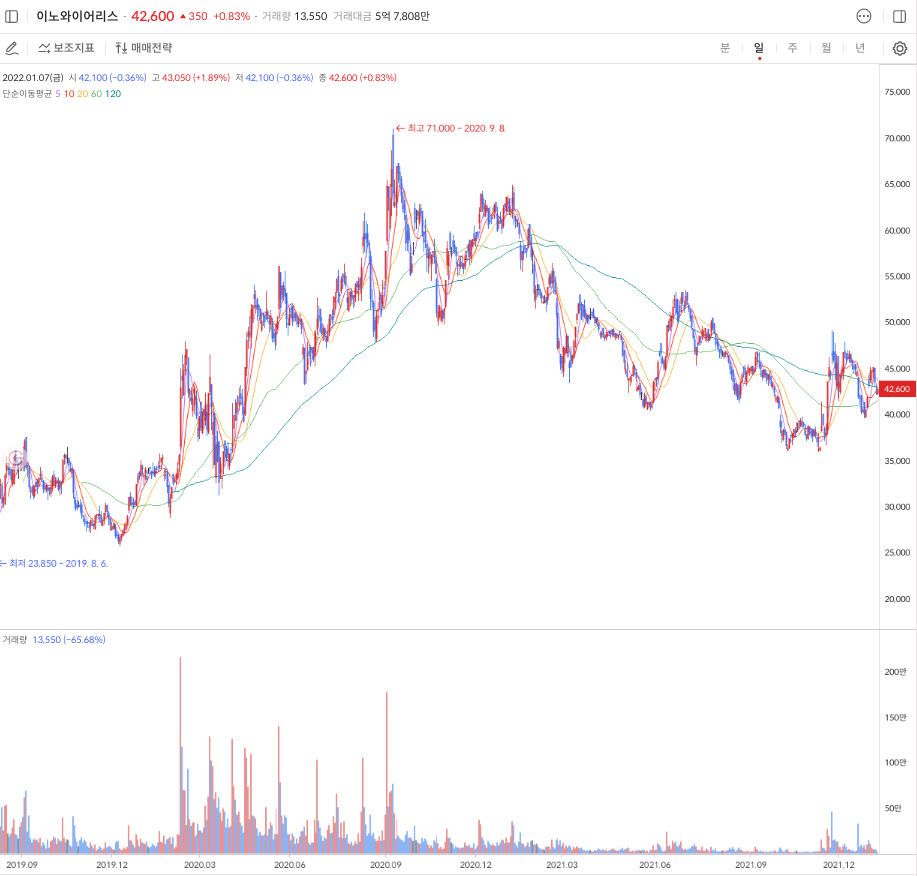
Task: Switch to the 월 monthly timeframe
Action: point(826,48)
